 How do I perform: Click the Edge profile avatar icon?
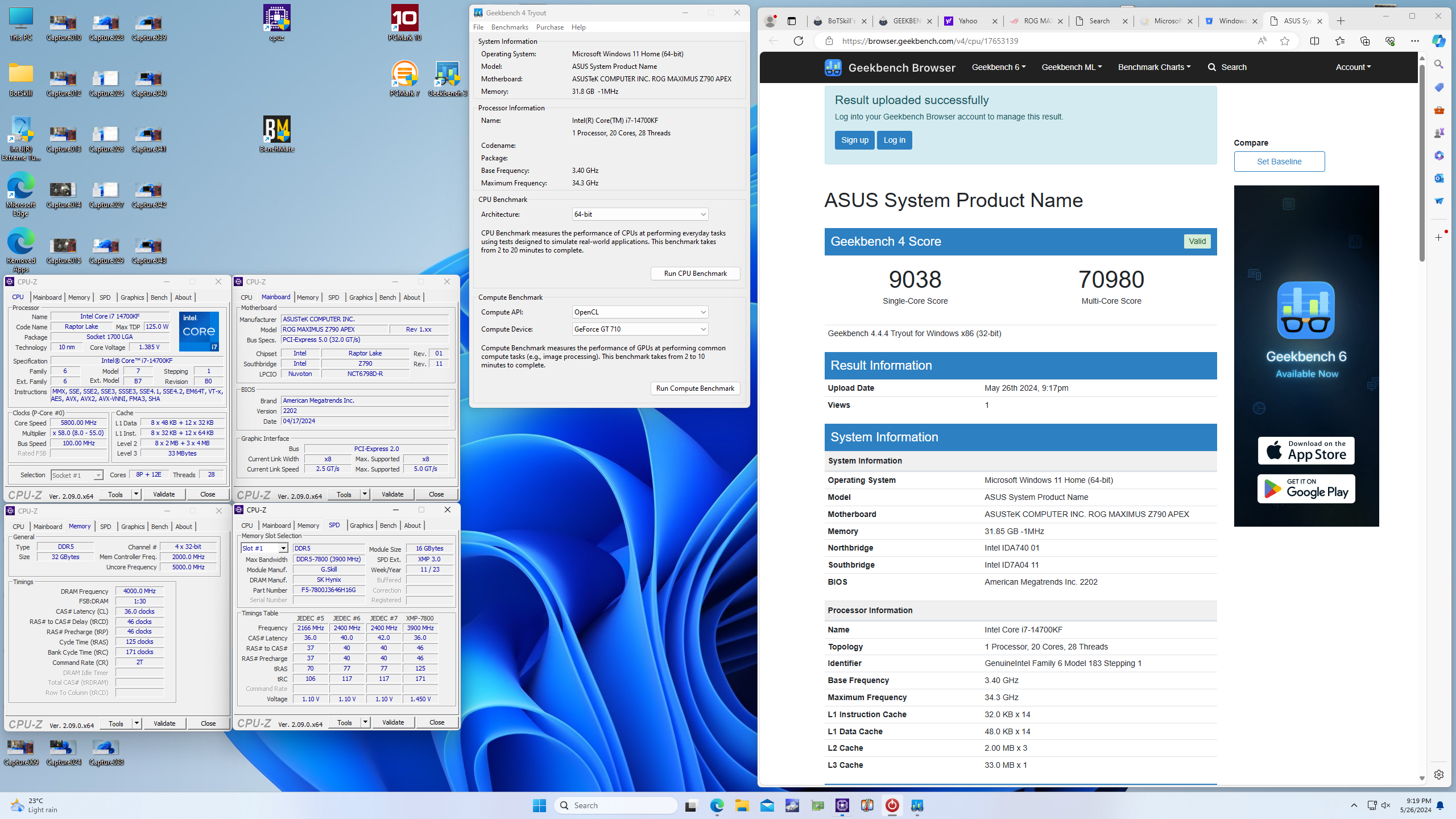[x=770, y=21]
